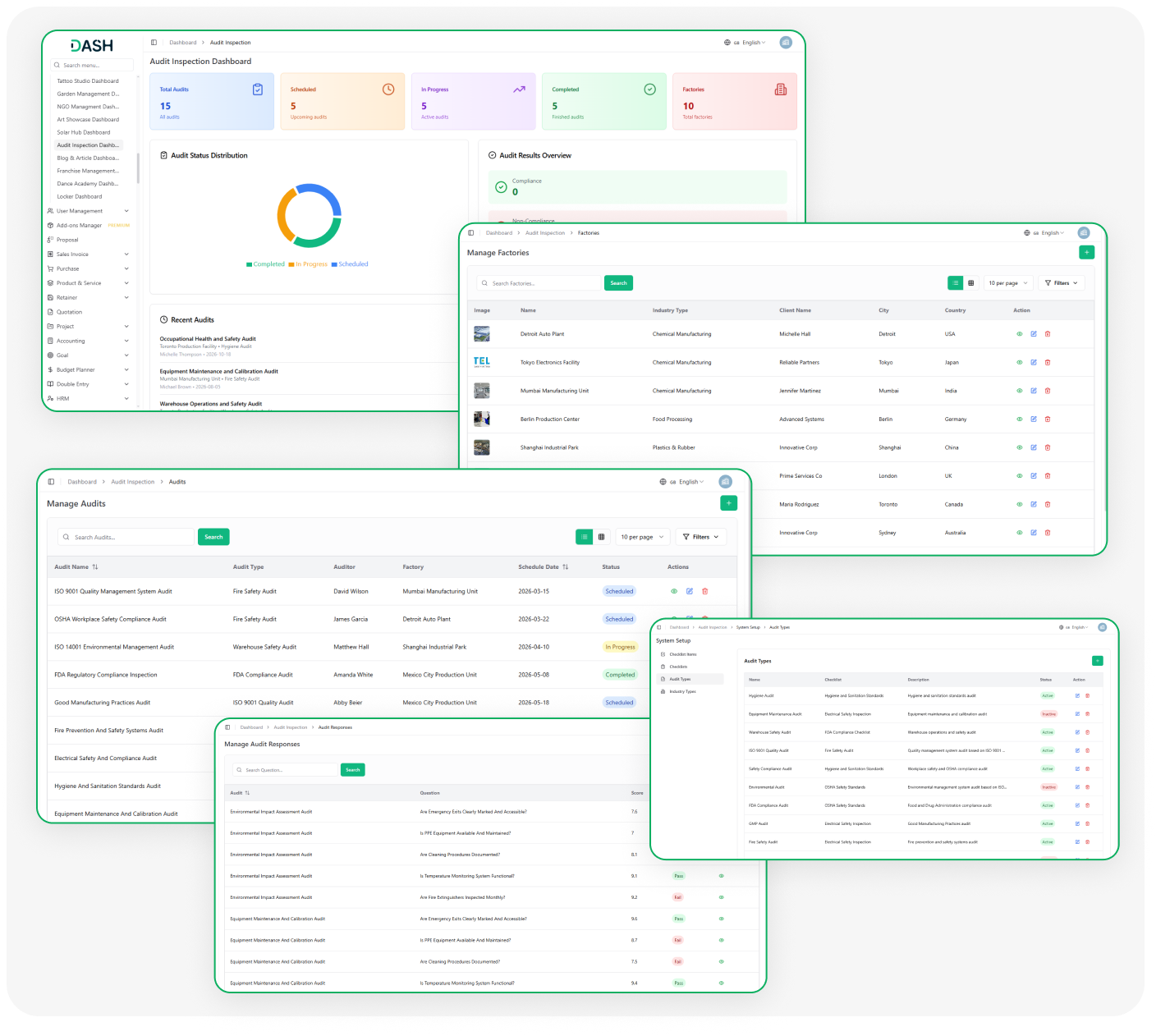Click In Progress legend in status chart
Screen dimensions: 1156x1036
tap(308, 264)
